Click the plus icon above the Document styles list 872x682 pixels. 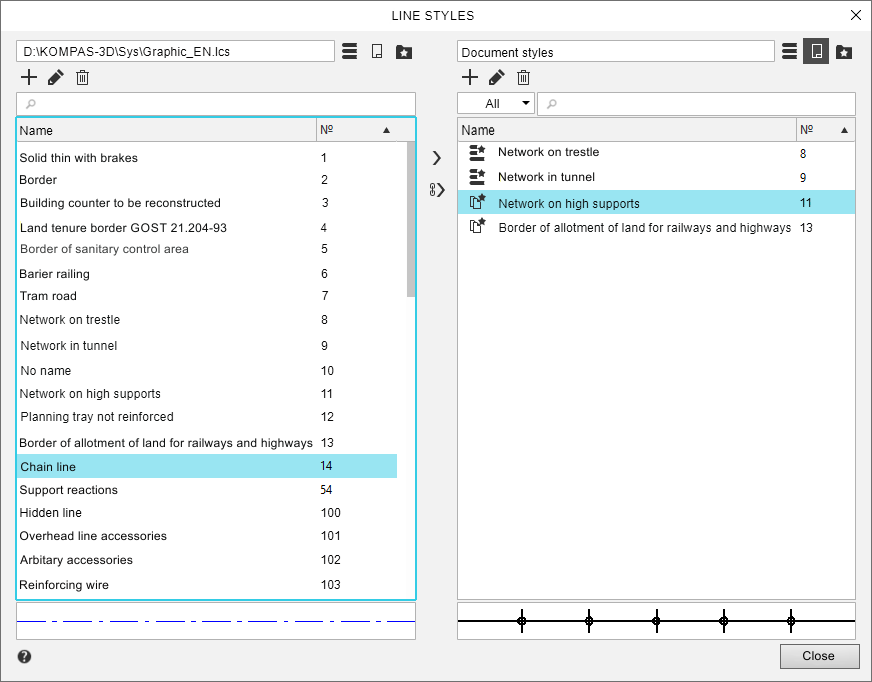pos(469,77)
